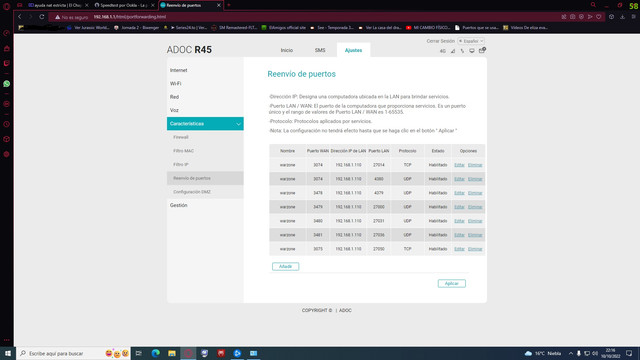The image size is (640, 360).
Task: Click the Aplicar button
Action: tap(451, 283)
